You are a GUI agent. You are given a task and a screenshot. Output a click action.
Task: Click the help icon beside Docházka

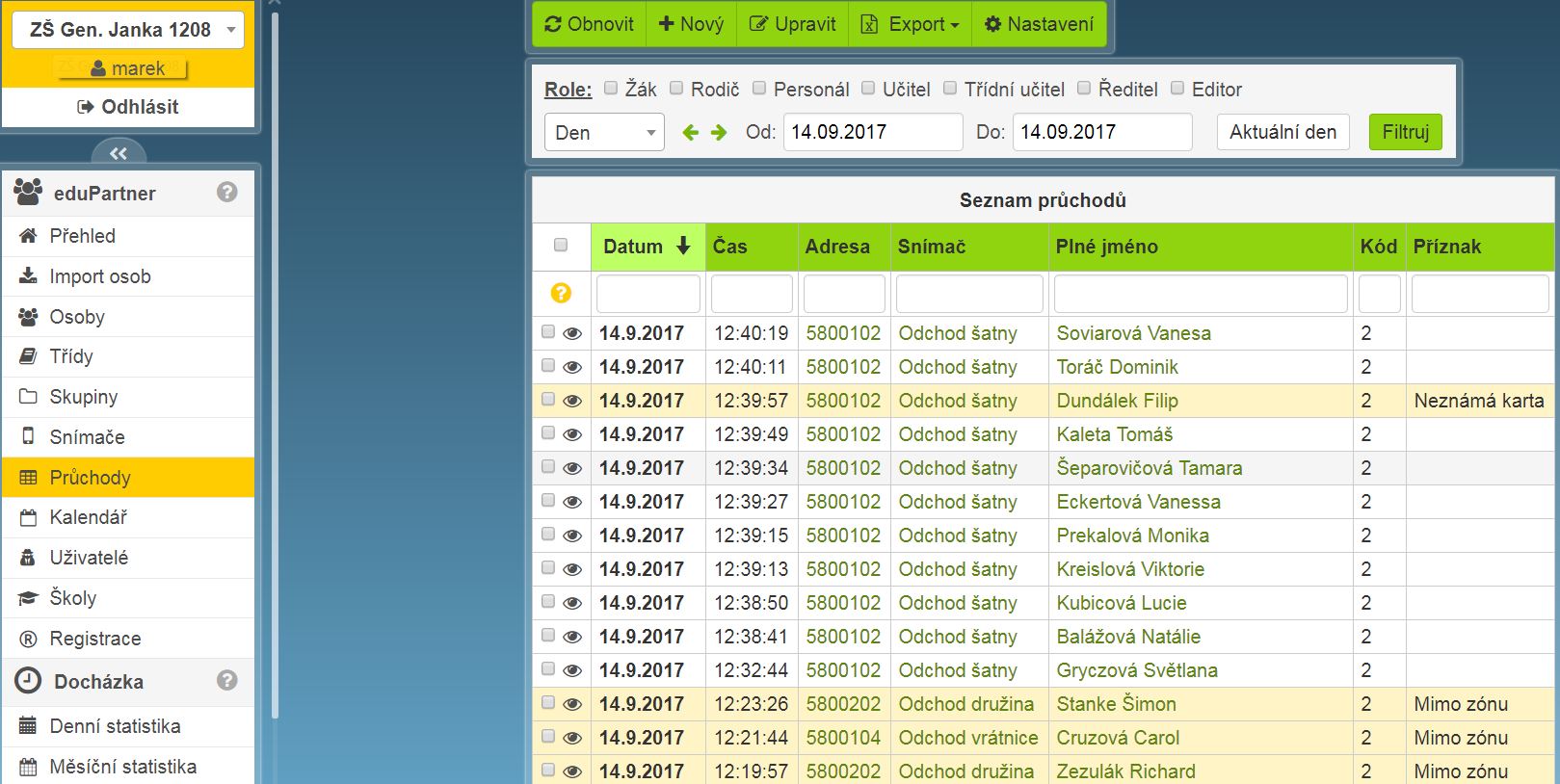[x=227, y=681]
